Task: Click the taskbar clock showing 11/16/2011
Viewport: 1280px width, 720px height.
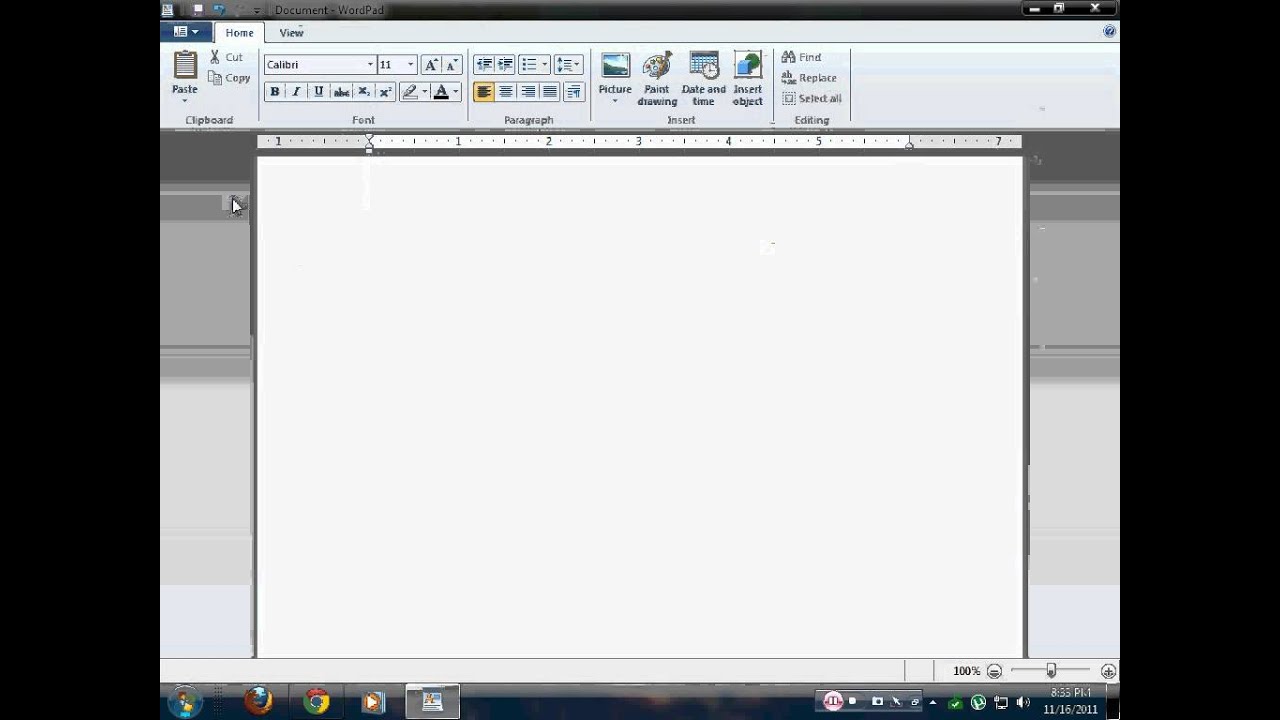Action: pyautogui.click(x=1070, y=701)
